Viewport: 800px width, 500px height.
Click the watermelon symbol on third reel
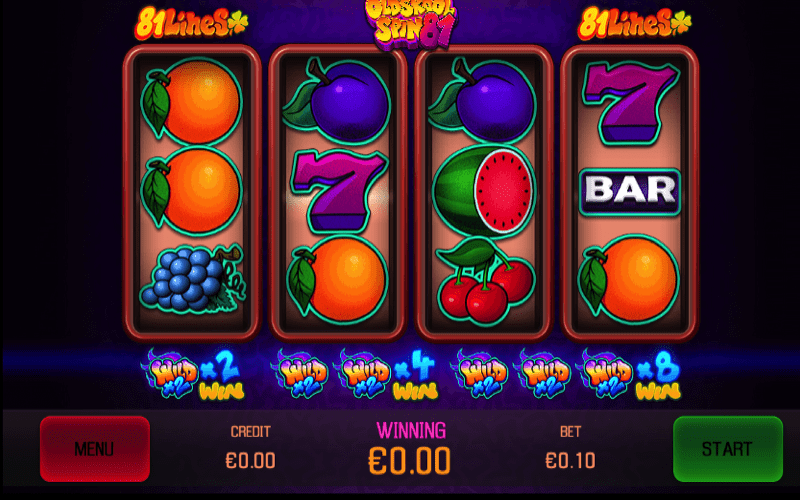tap(484, 190)
